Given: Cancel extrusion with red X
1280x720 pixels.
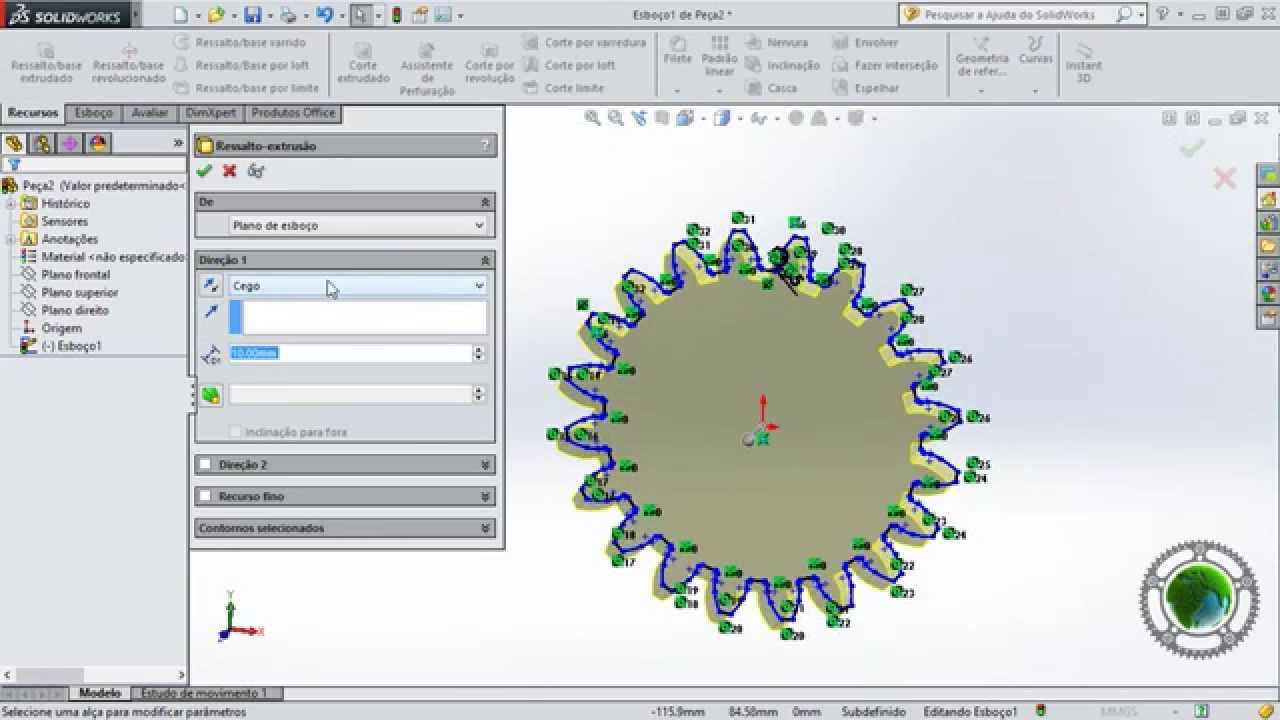Looking at the screenshot, I should [x=230, y=171].
